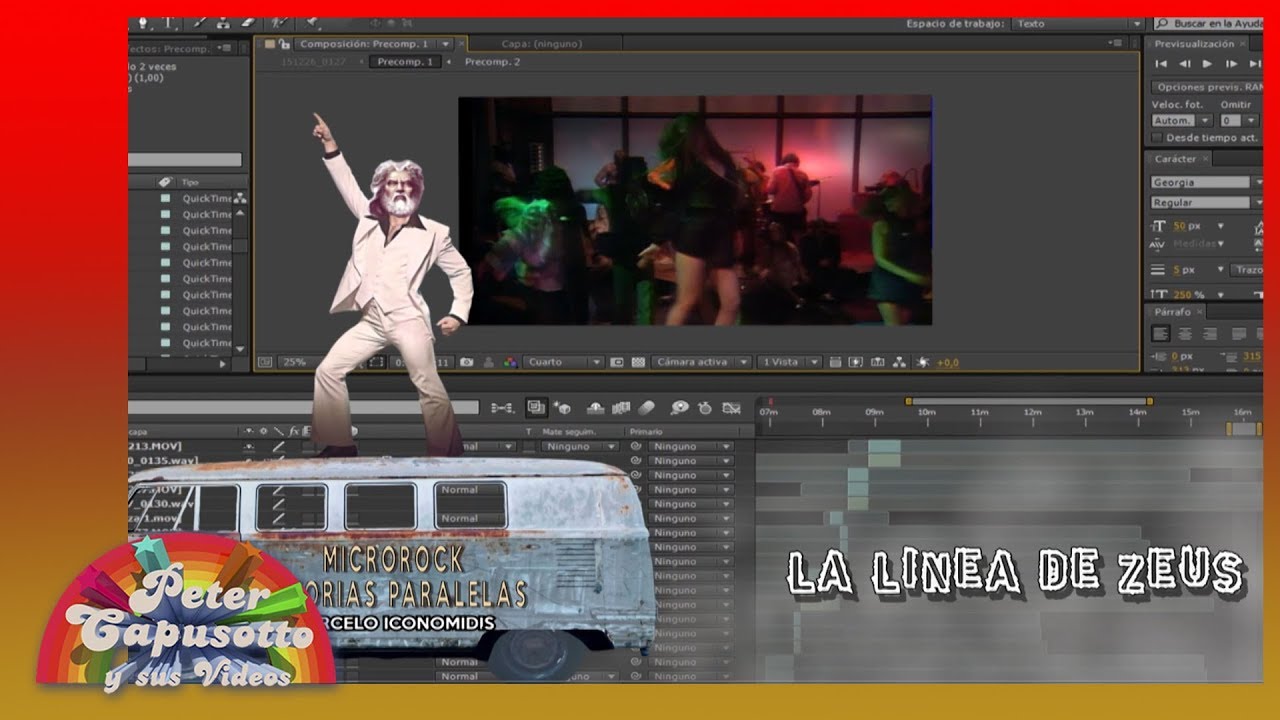Show channel and color management settings

click(511, 362)
